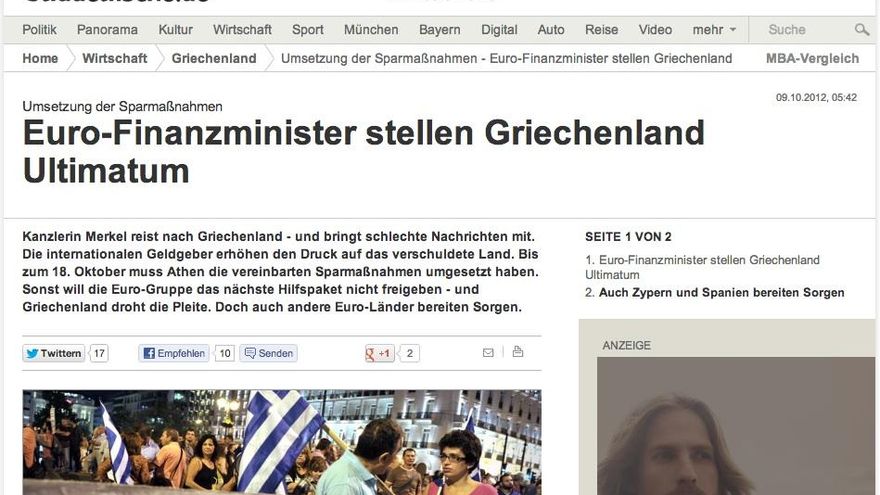Click the Google +1 button
The width and height of the screenshot is (880, 495).
click(x=379, y=353)
